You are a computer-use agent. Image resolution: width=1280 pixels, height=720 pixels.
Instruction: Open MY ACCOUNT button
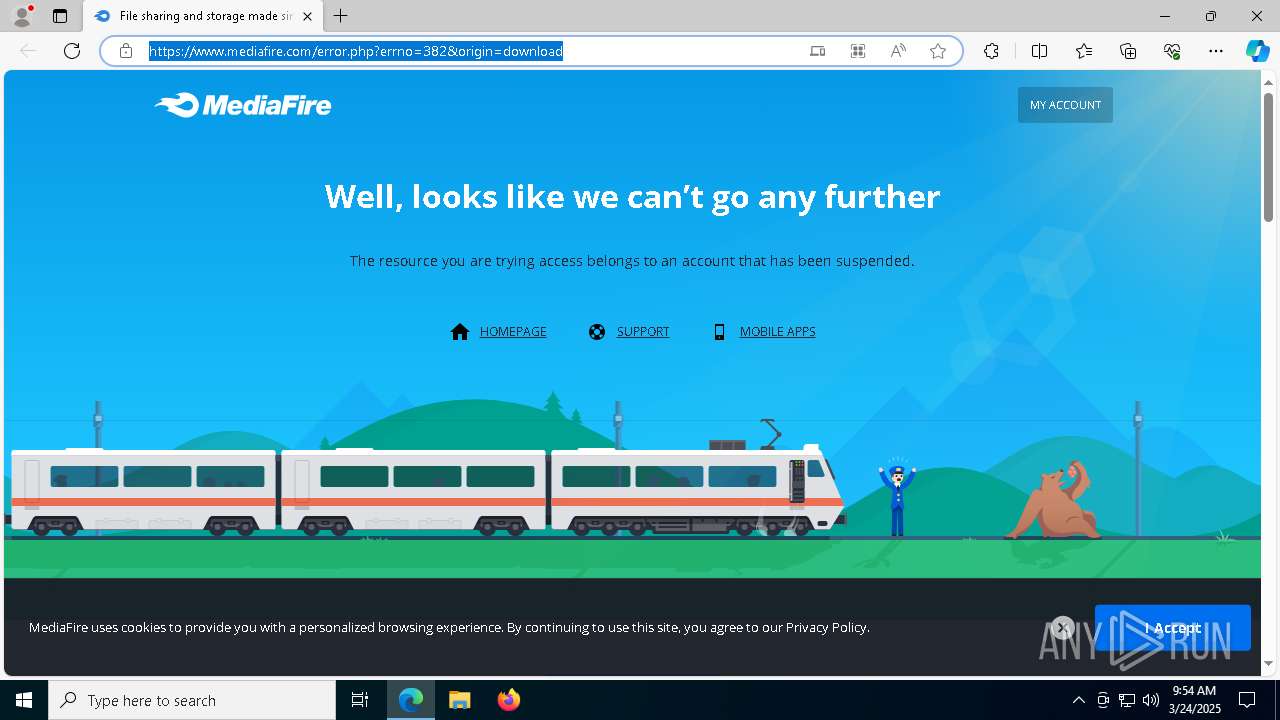pyautogui.click(x=1065, y=105)
